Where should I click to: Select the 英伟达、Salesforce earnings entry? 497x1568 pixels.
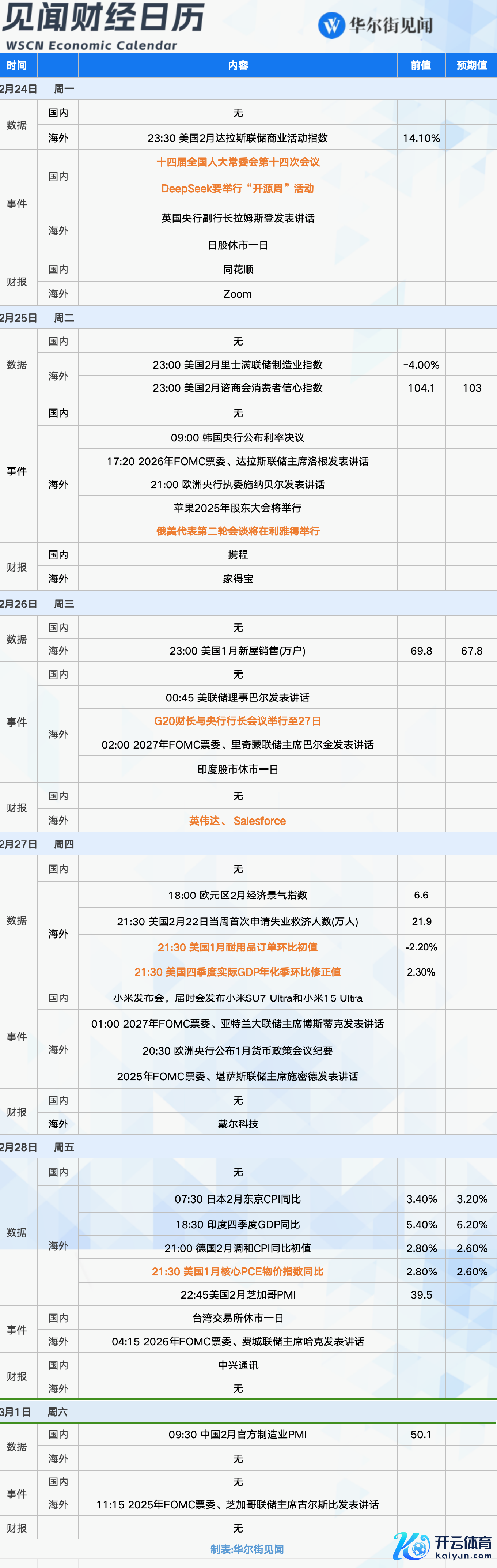click(237, 821)
